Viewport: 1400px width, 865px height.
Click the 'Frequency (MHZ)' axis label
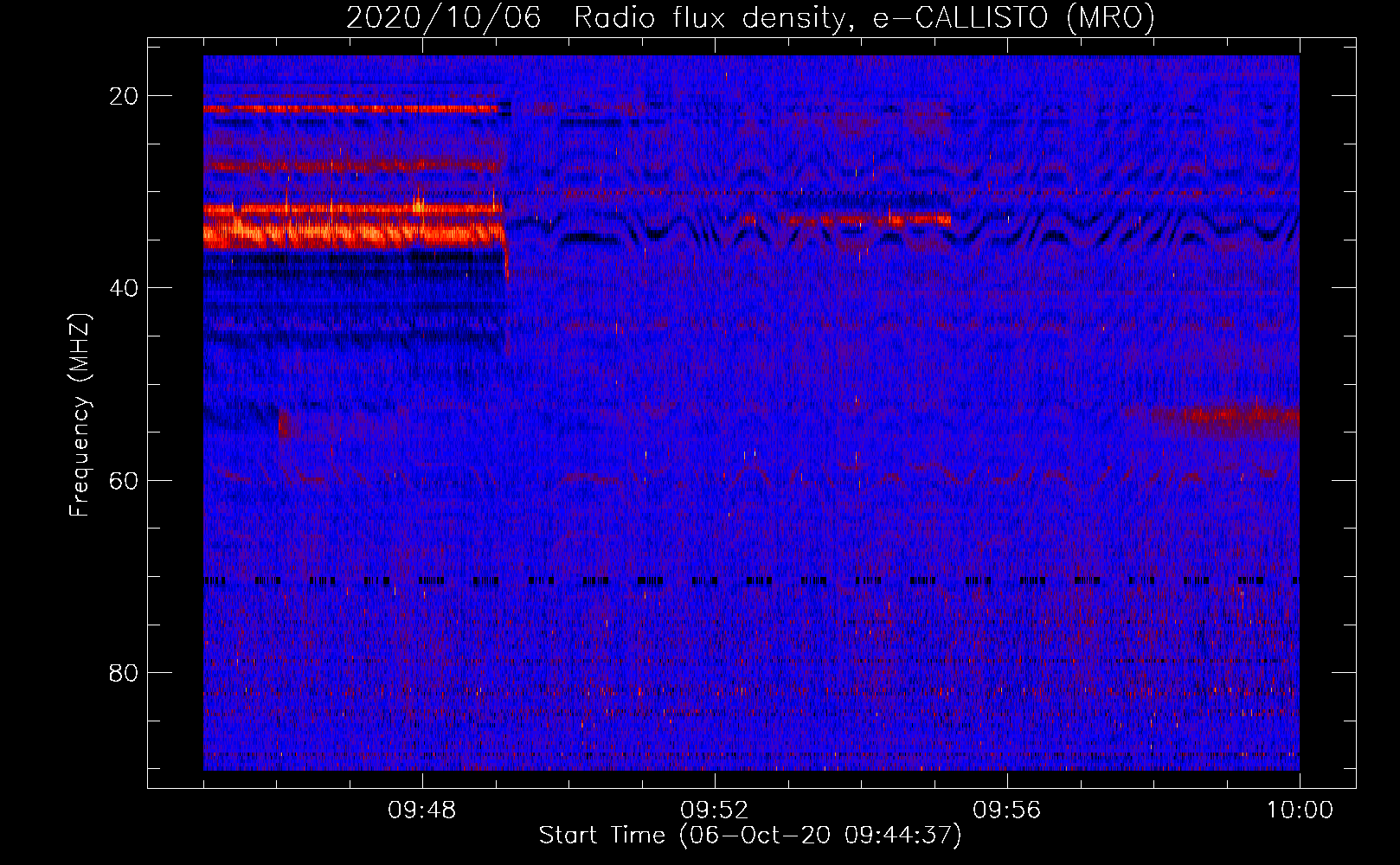point(80,415)
